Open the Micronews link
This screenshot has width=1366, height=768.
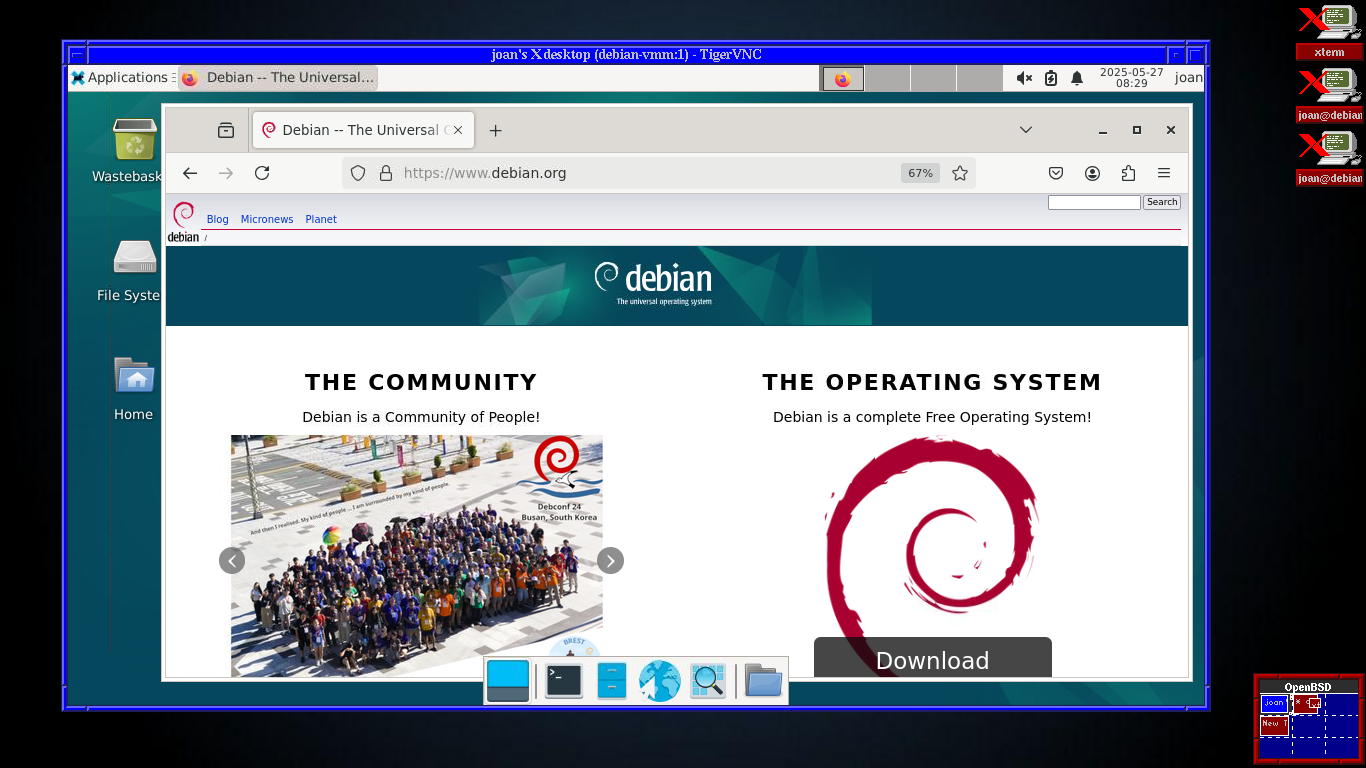click(x=267, y=219)
